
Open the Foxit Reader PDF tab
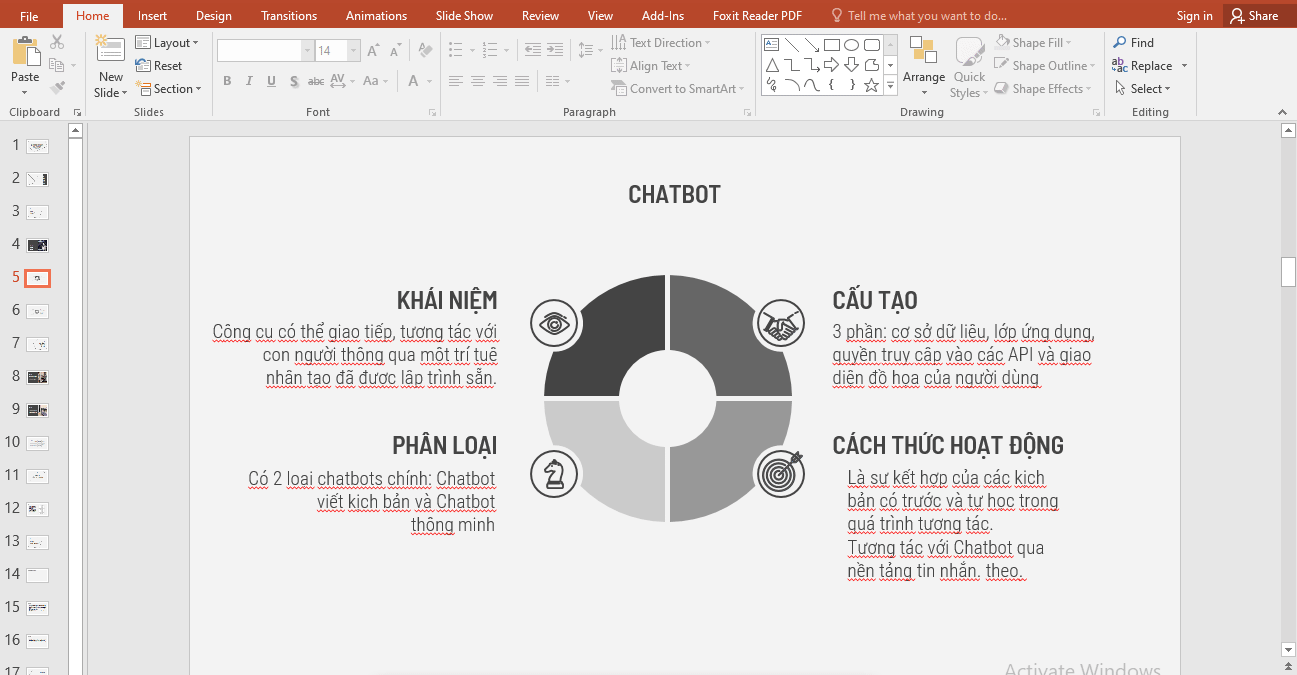click(757, 15)
